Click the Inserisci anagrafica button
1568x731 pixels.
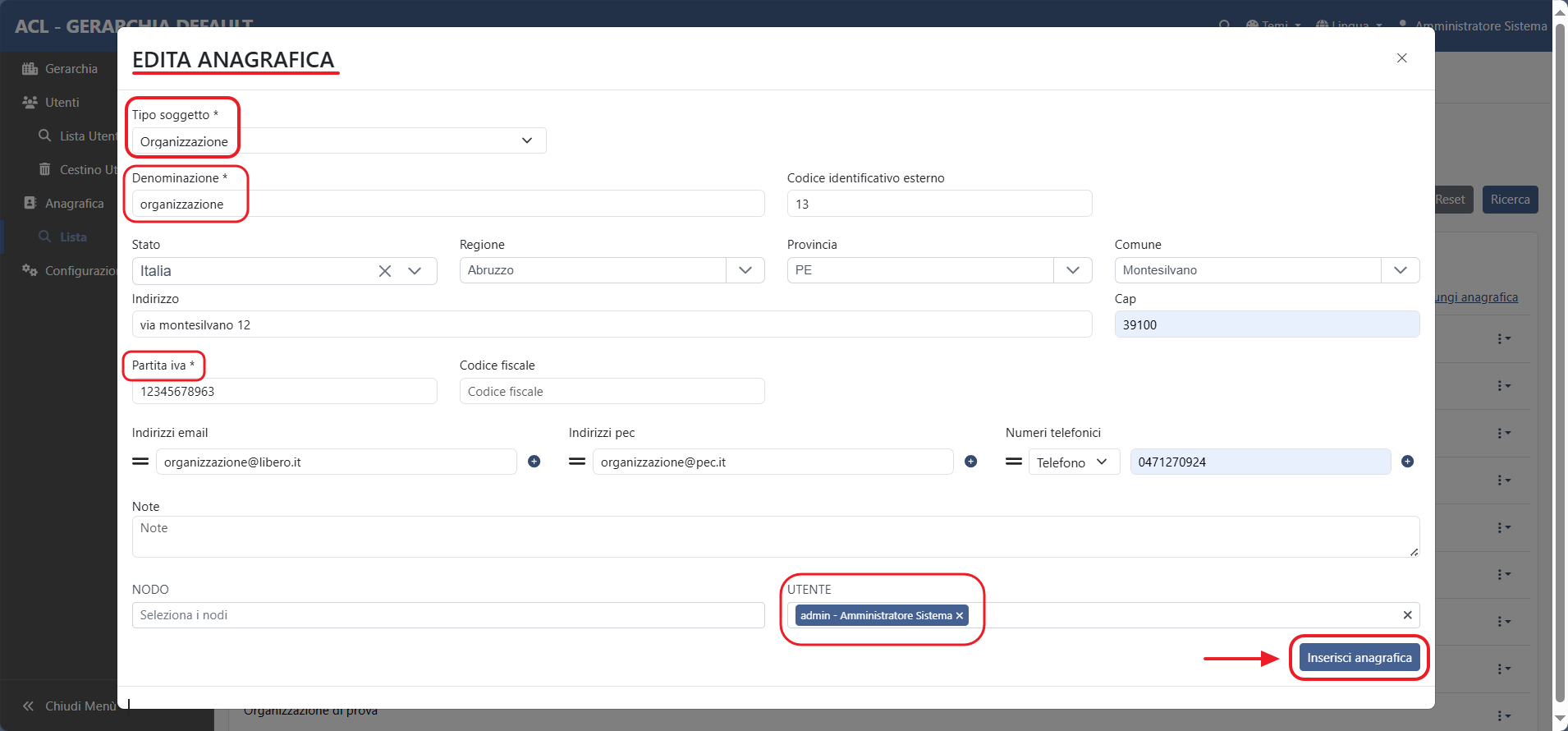click(x=1359, y=658)
